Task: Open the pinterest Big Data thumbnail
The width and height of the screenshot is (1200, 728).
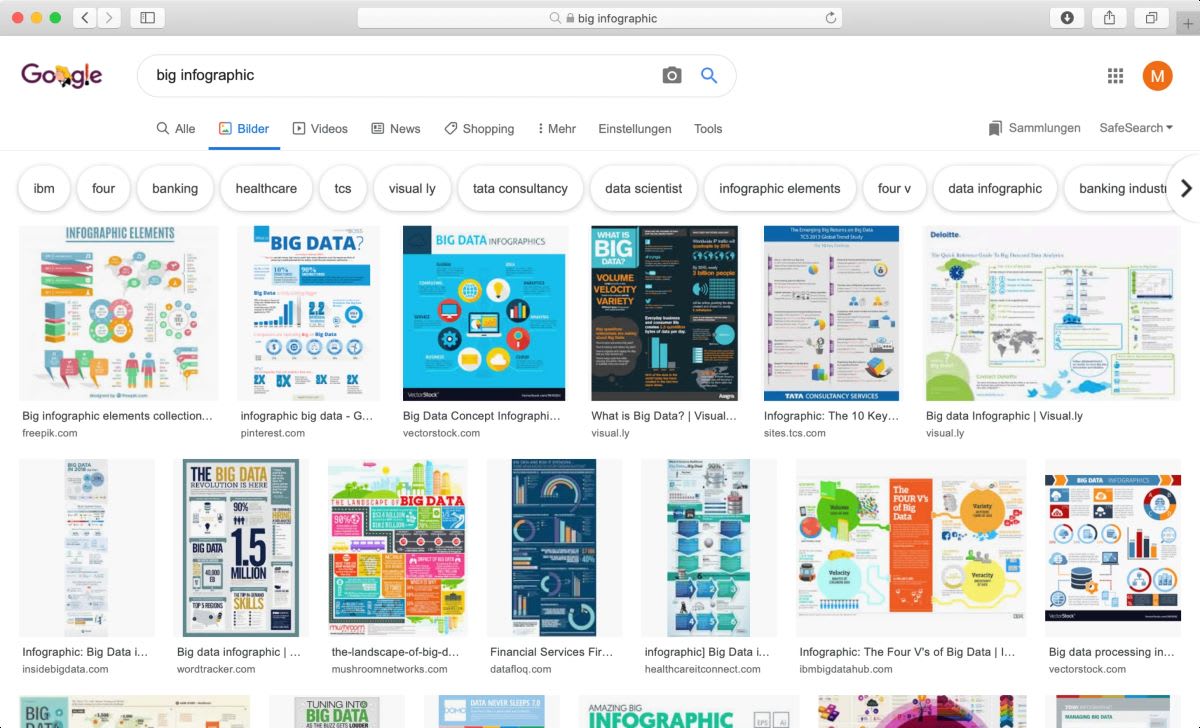Action: tap(310, 313)
